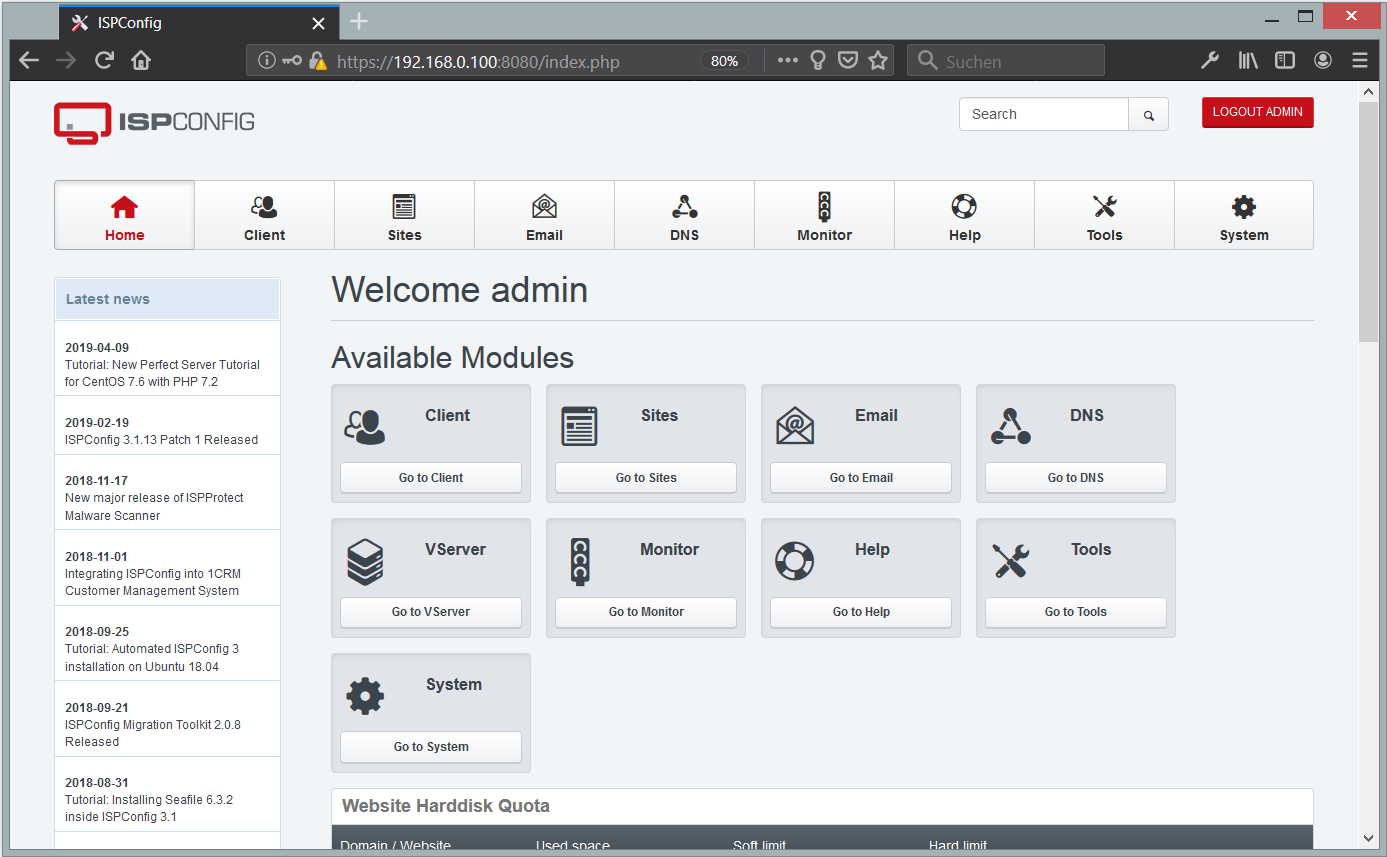Open the Home tab in navigation

(x=124, y=215)
